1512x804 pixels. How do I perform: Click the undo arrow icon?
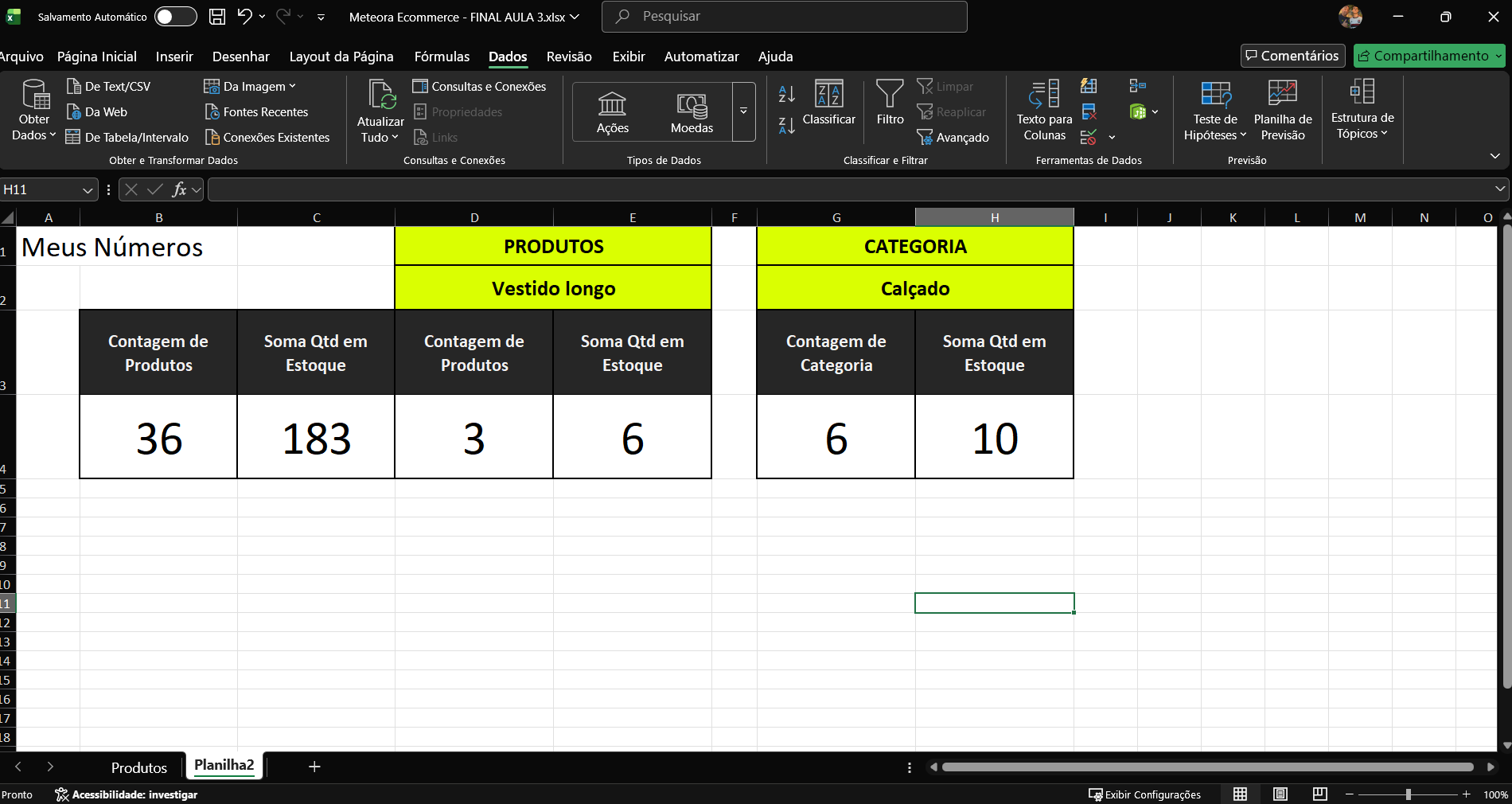(244, 17)
